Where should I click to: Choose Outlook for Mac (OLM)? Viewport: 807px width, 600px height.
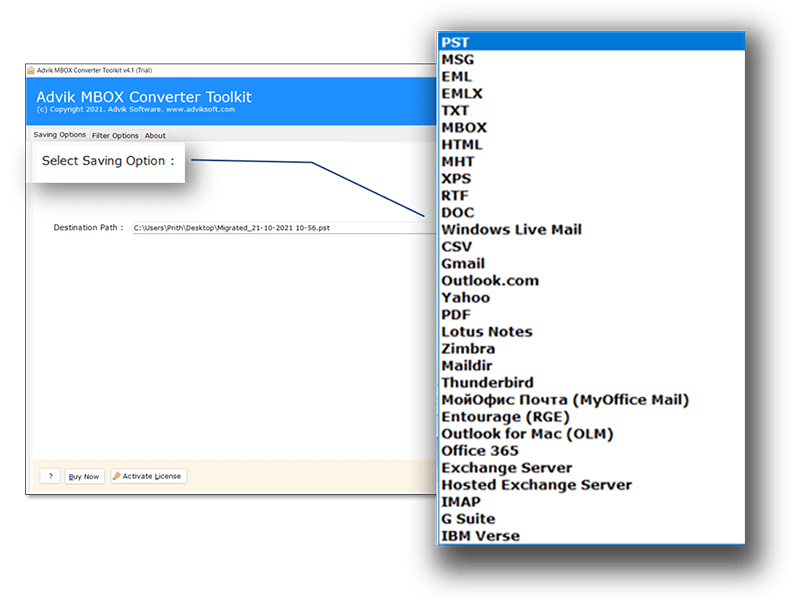click(592, 433)
